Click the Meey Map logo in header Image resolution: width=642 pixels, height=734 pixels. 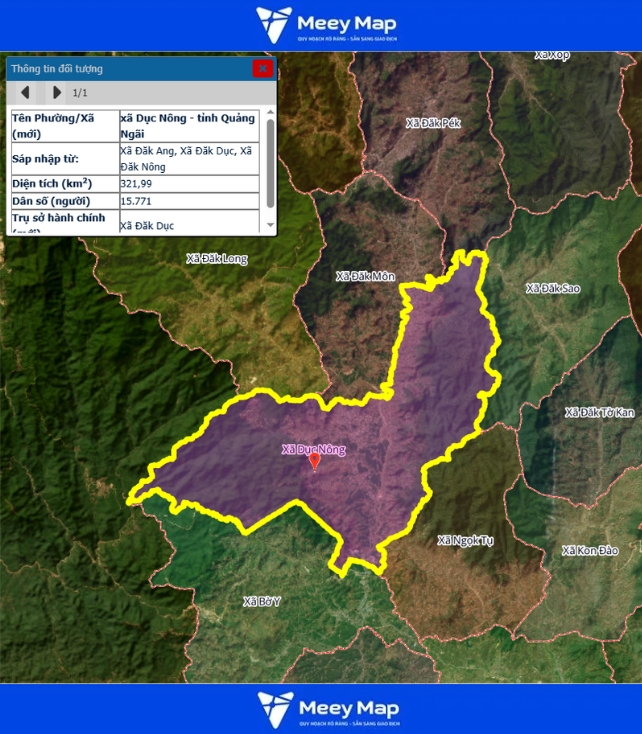coord(326,25)
